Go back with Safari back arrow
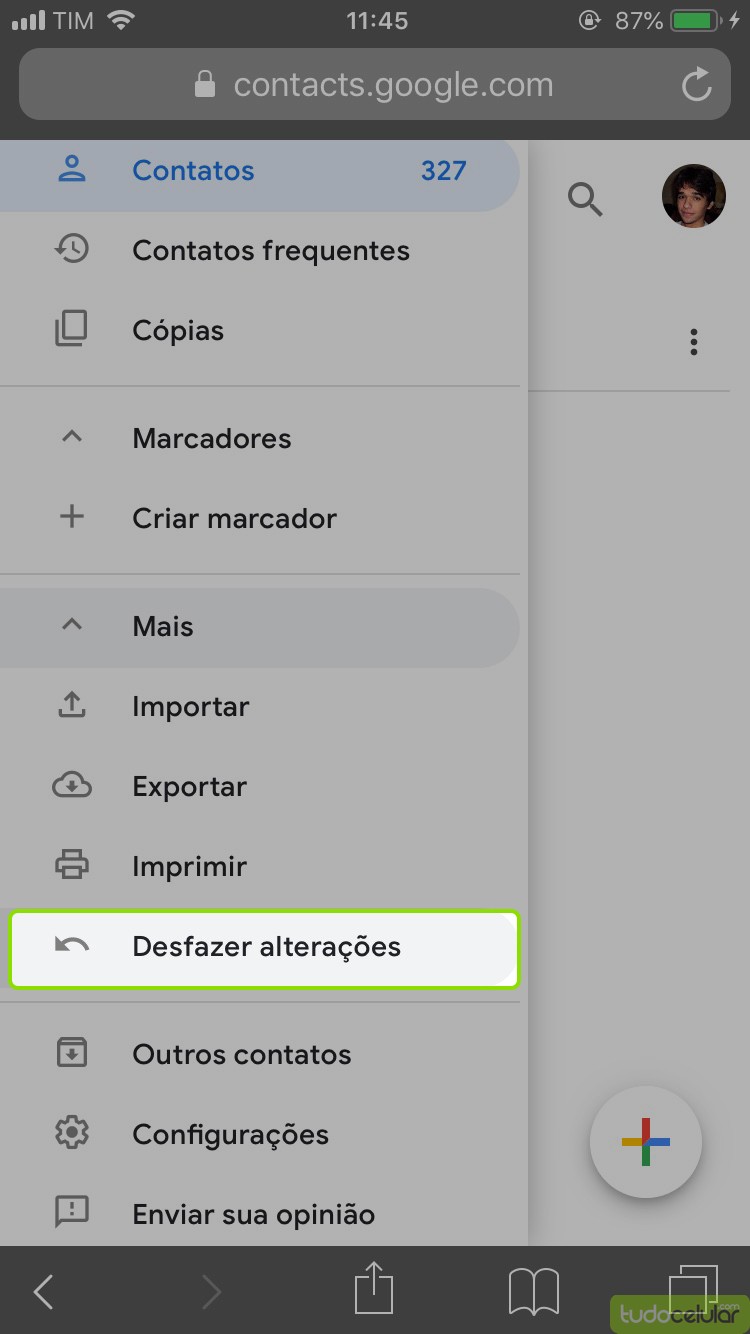The image size is (750, 1334). tap(44, 1292)
